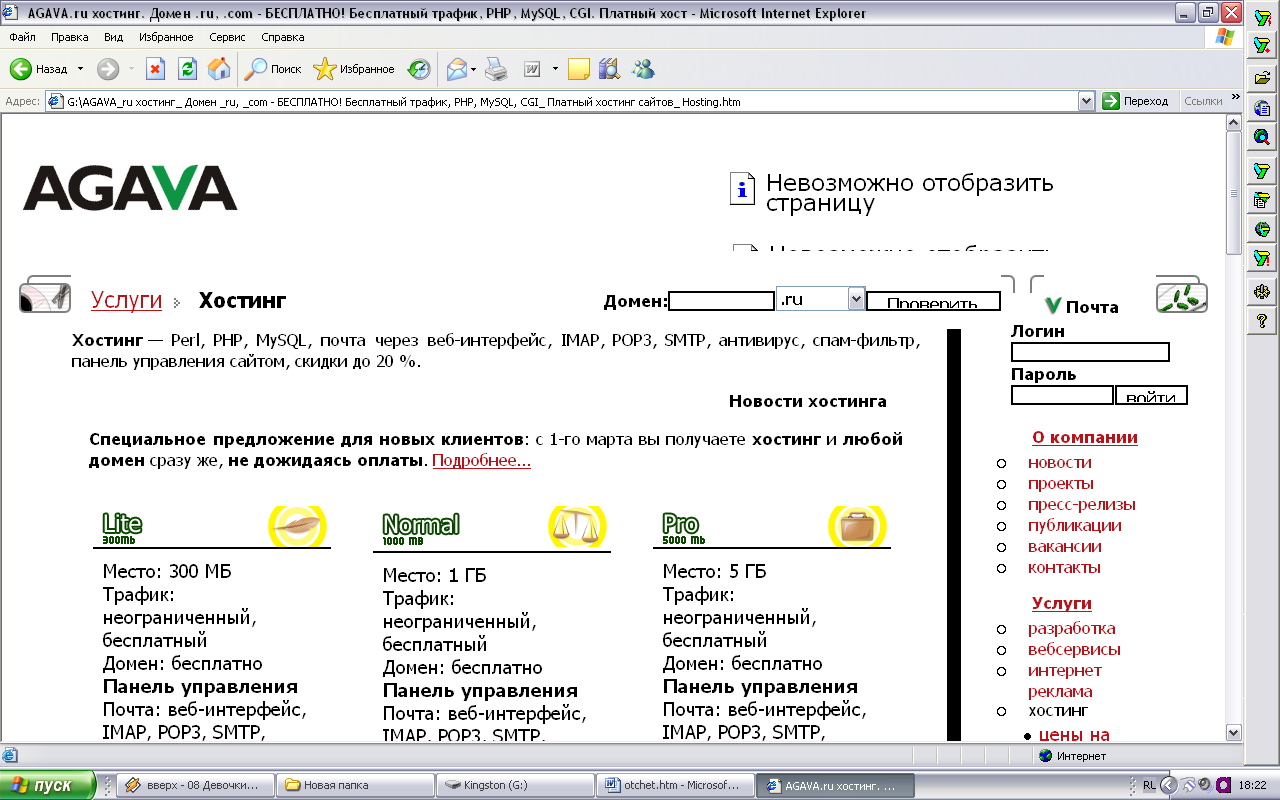The image size is (1280, 800).
Task: Click the Проверить domain check button
Action: coord(933,302)
